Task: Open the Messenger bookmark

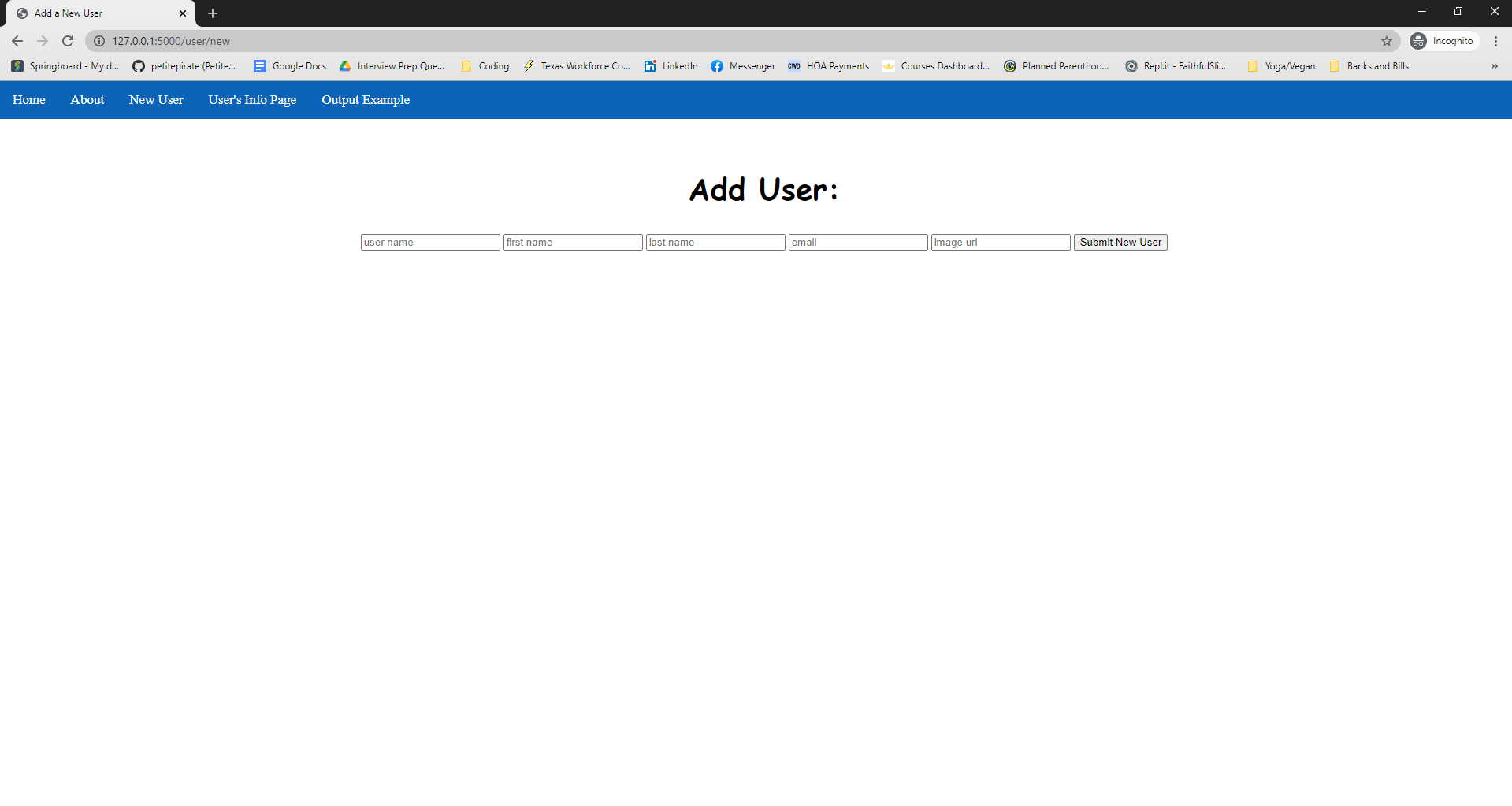Action: coord(743,66)
